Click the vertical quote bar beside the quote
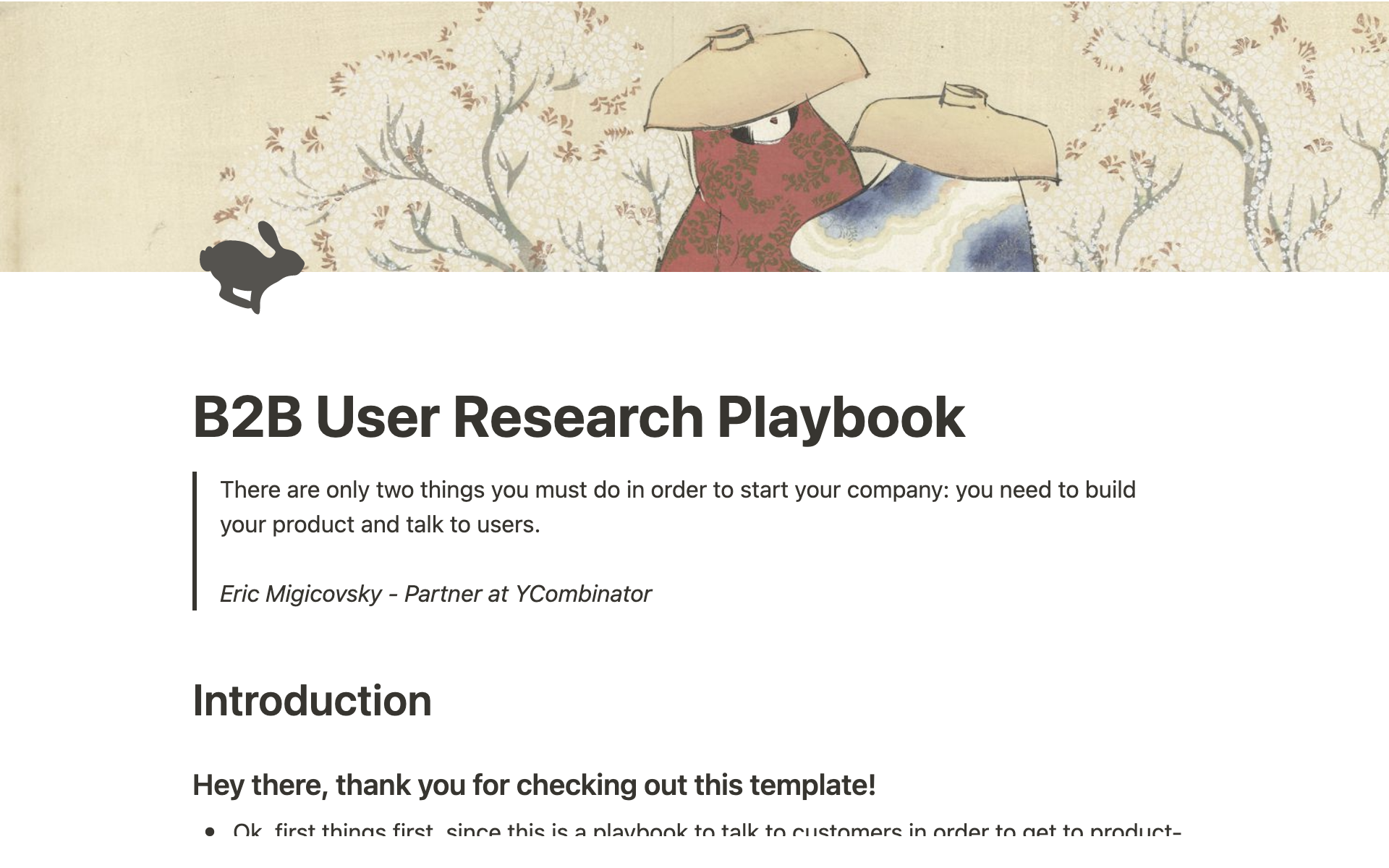1389x868 pixels. (195, 541)
